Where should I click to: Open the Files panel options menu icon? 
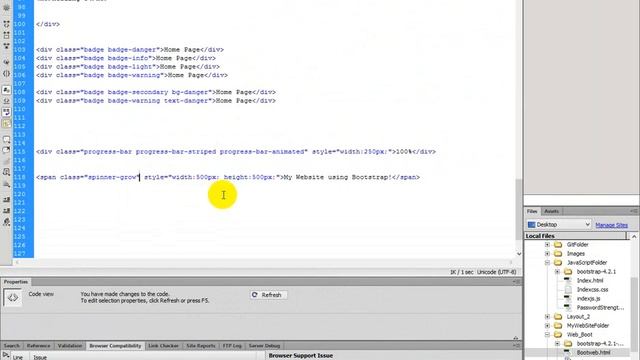pos(633,211)
